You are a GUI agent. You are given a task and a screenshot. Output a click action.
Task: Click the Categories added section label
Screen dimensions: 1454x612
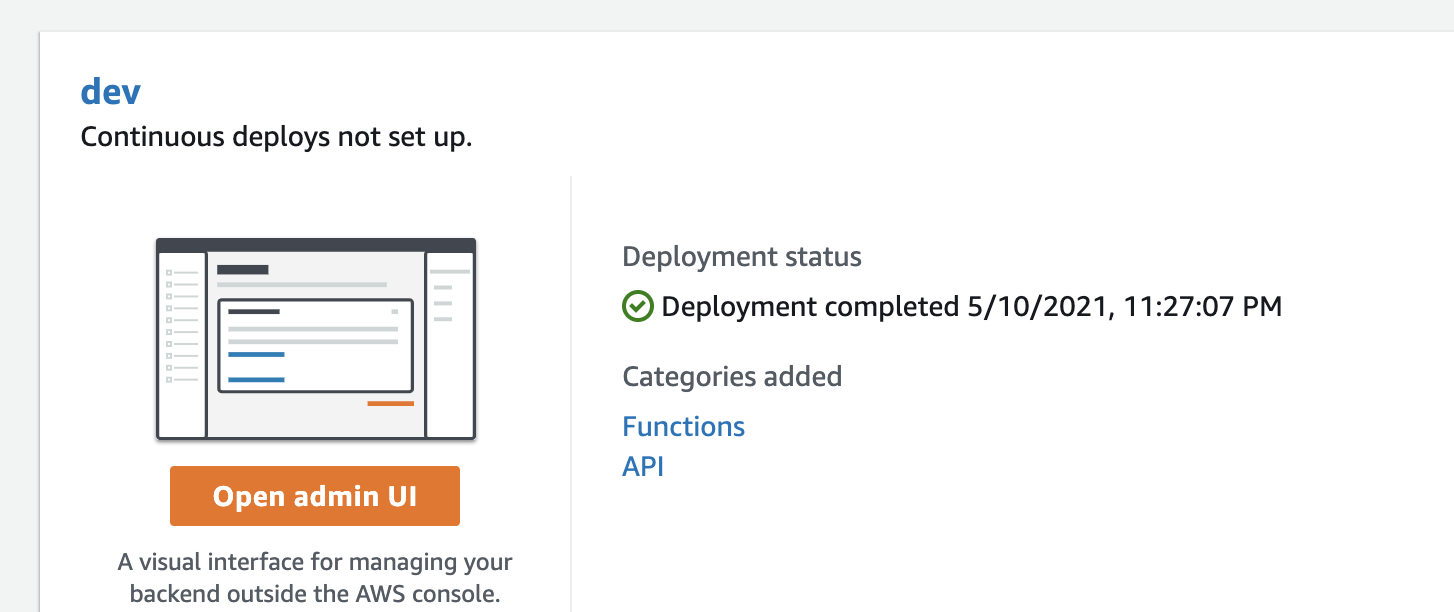point(732,376)
